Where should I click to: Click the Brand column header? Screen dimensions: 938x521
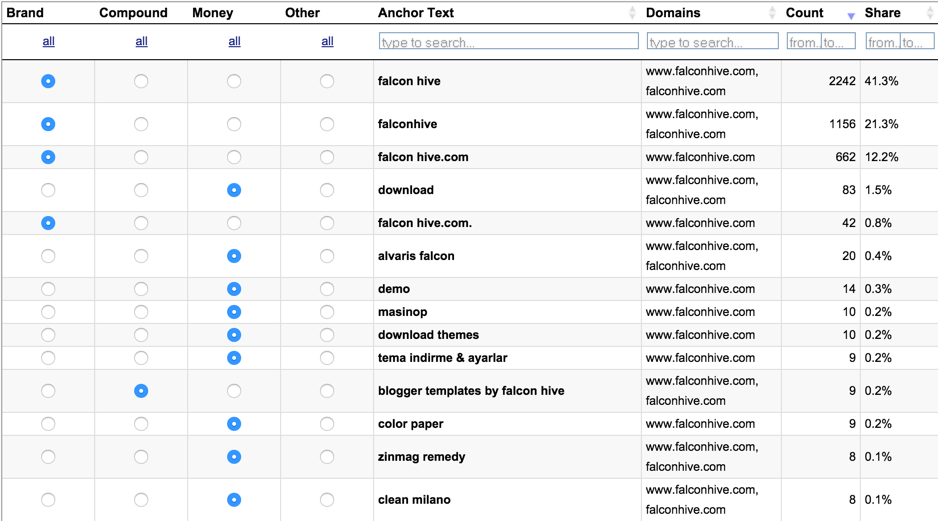tap(25, 13)
